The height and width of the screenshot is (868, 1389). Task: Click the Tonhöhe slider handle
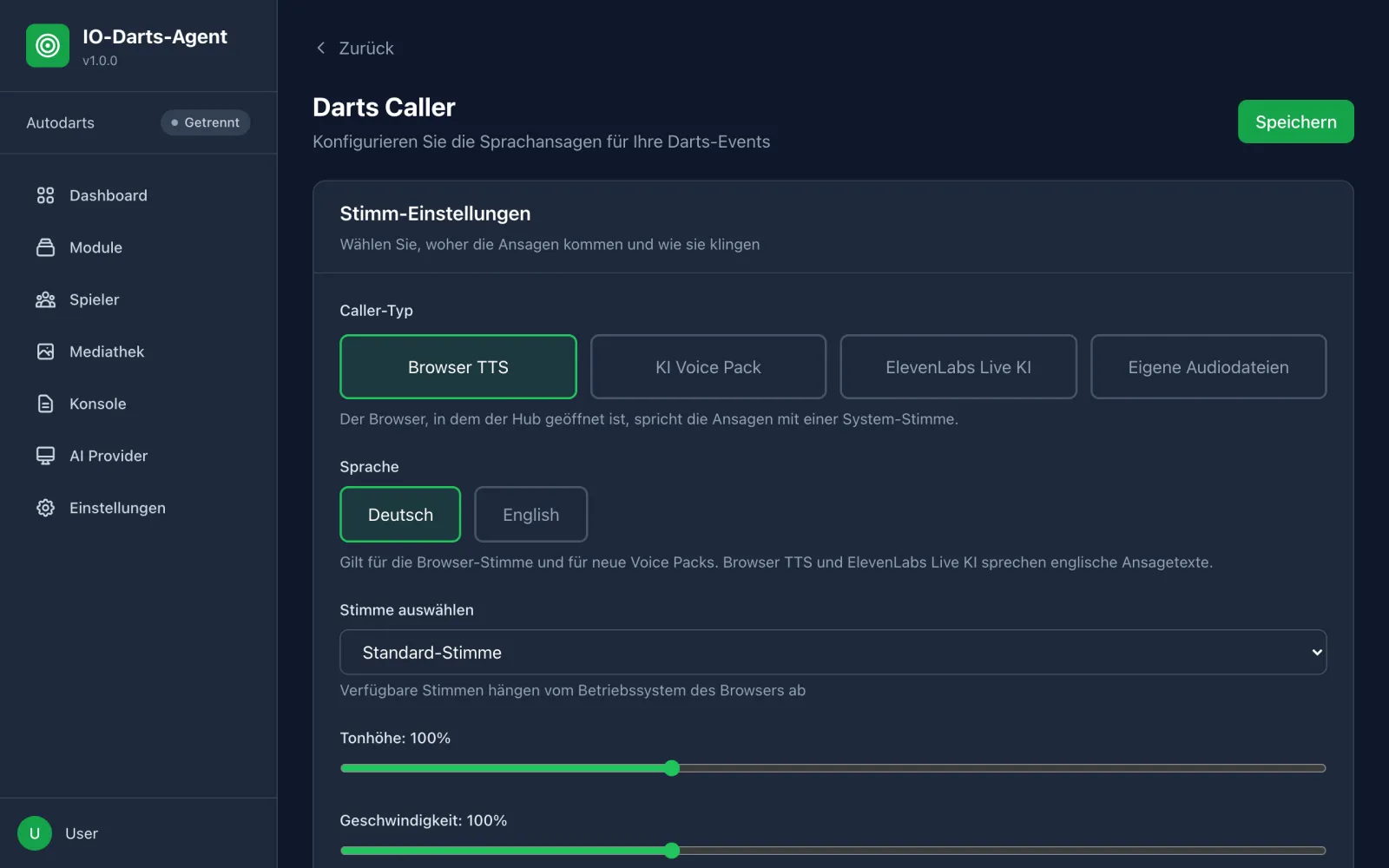(x=672, y=768)
